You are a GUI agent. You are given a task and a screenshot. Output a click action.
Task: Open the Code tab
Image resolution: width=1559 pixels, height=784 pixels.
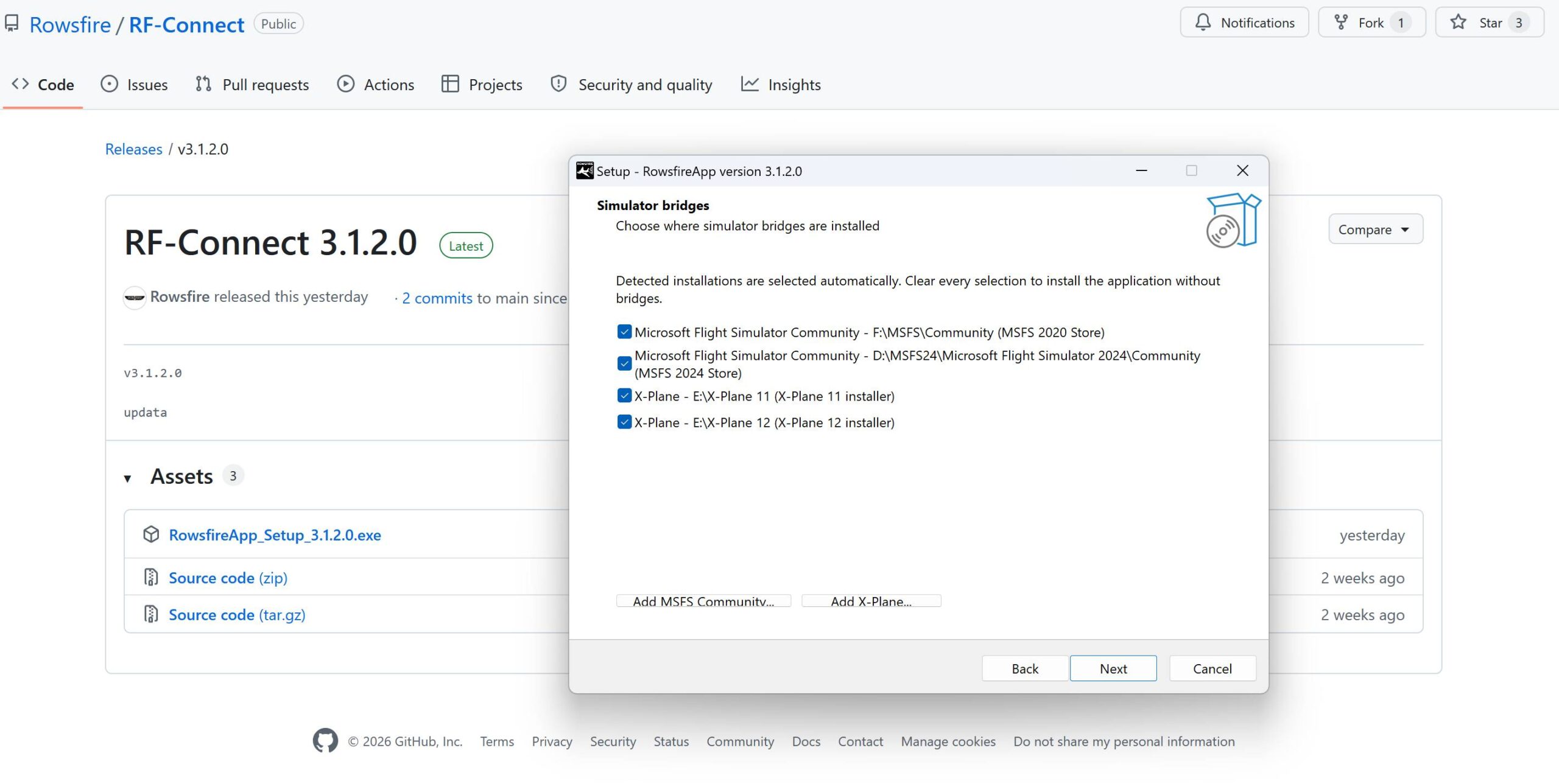[43, 85]
